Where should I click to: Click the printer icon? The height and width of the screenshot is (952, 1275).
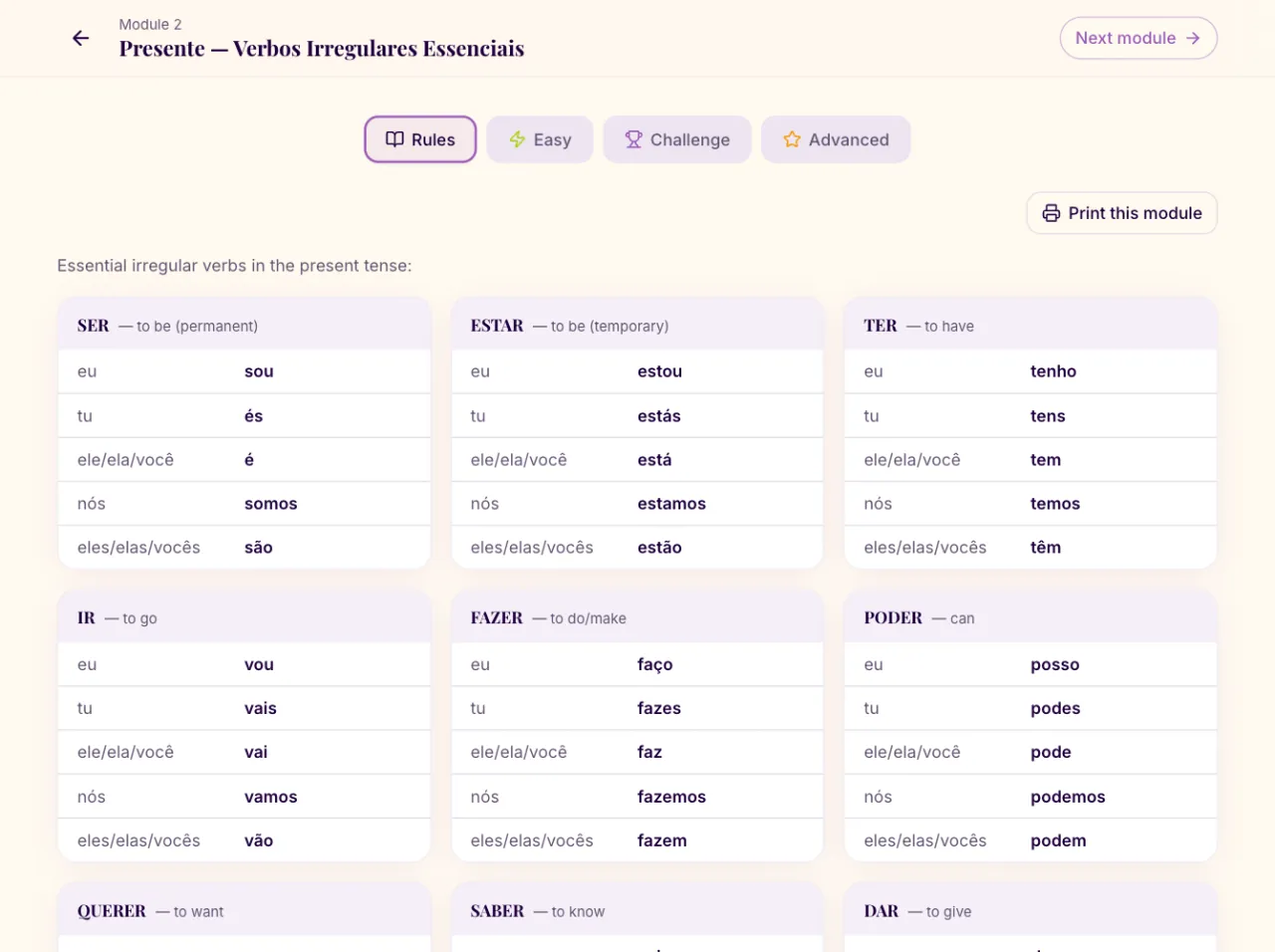point(1051,213)
